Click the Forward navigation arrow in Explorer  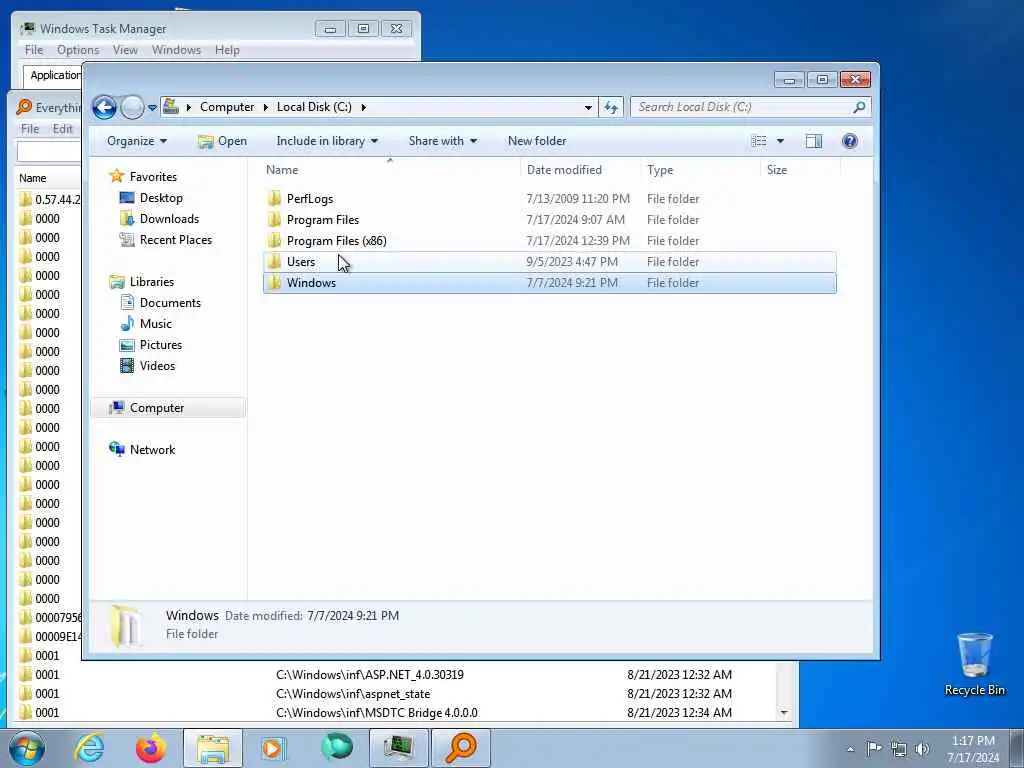click(x=133, y=107)
